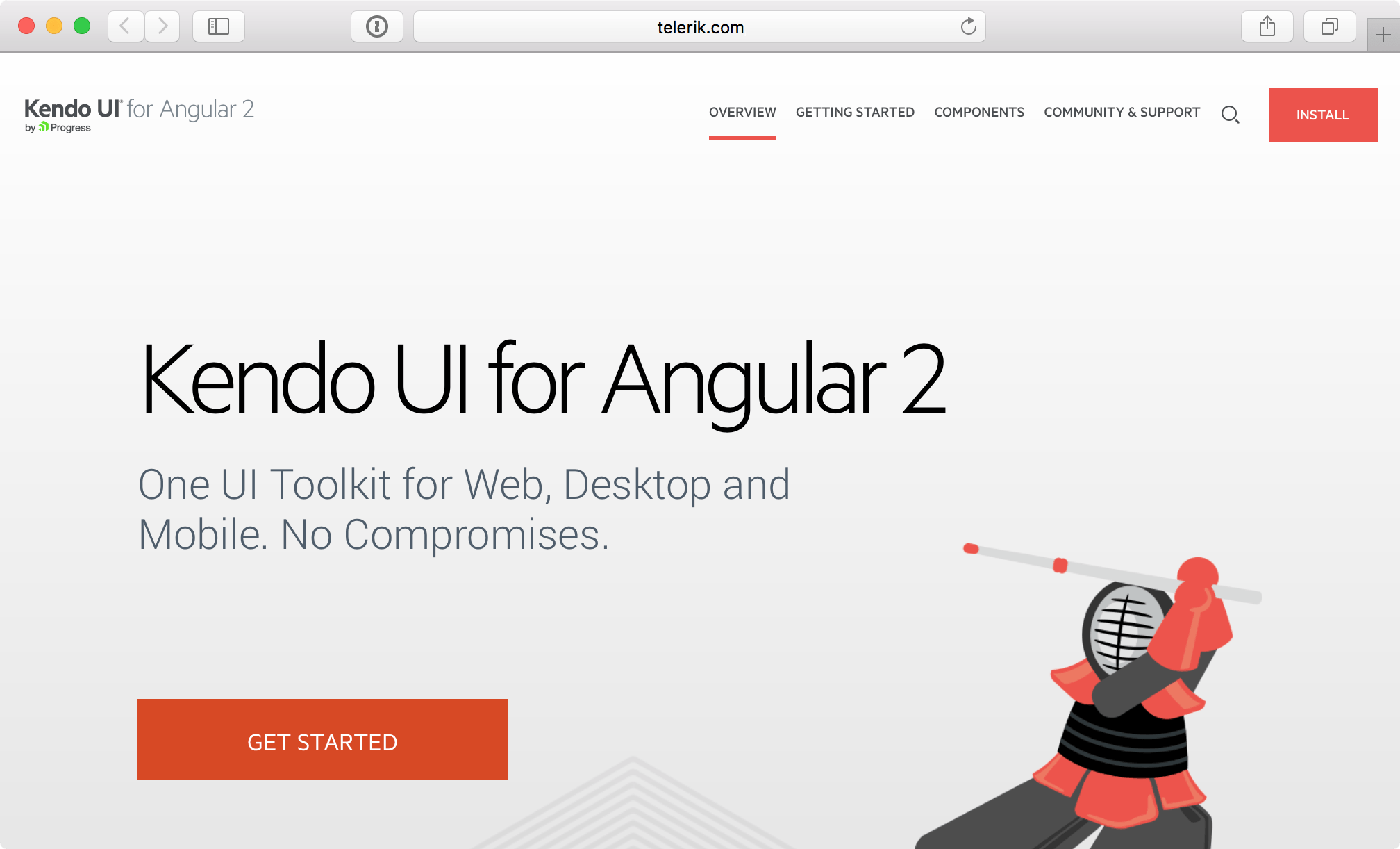The image size is (1400, 849).
Task: Open the OVERVIEW navigation tab
Action: (742, 112)
